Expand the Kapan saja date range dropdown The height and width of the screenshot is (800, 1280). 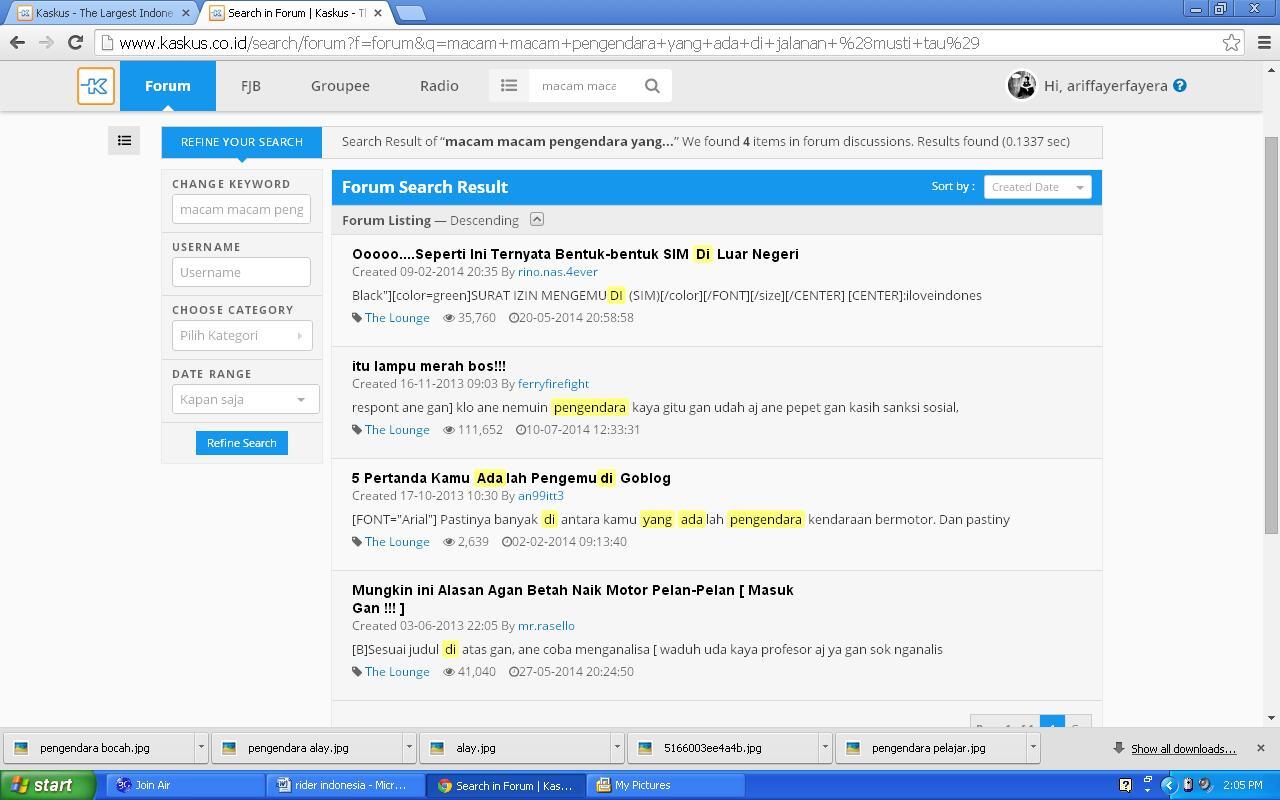245,399
